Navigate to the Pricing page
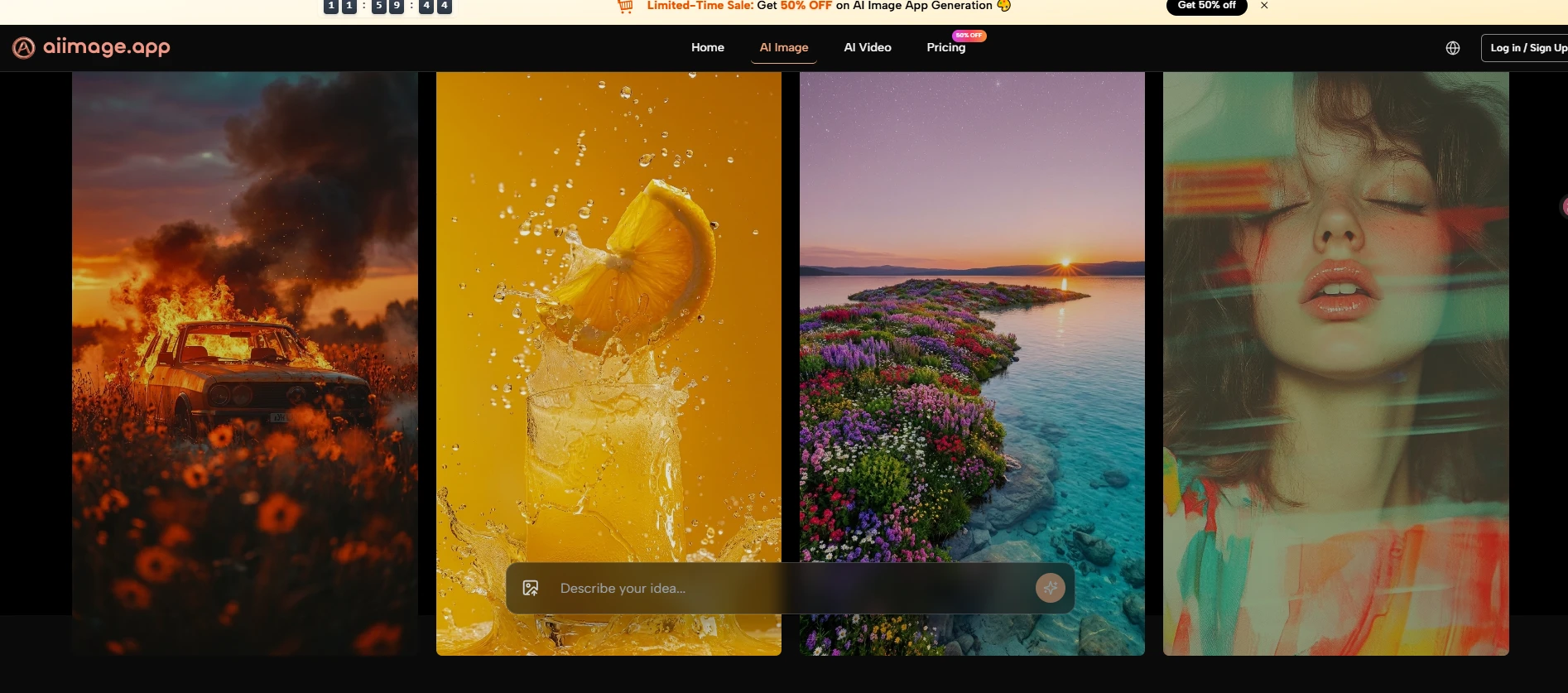 945,48
